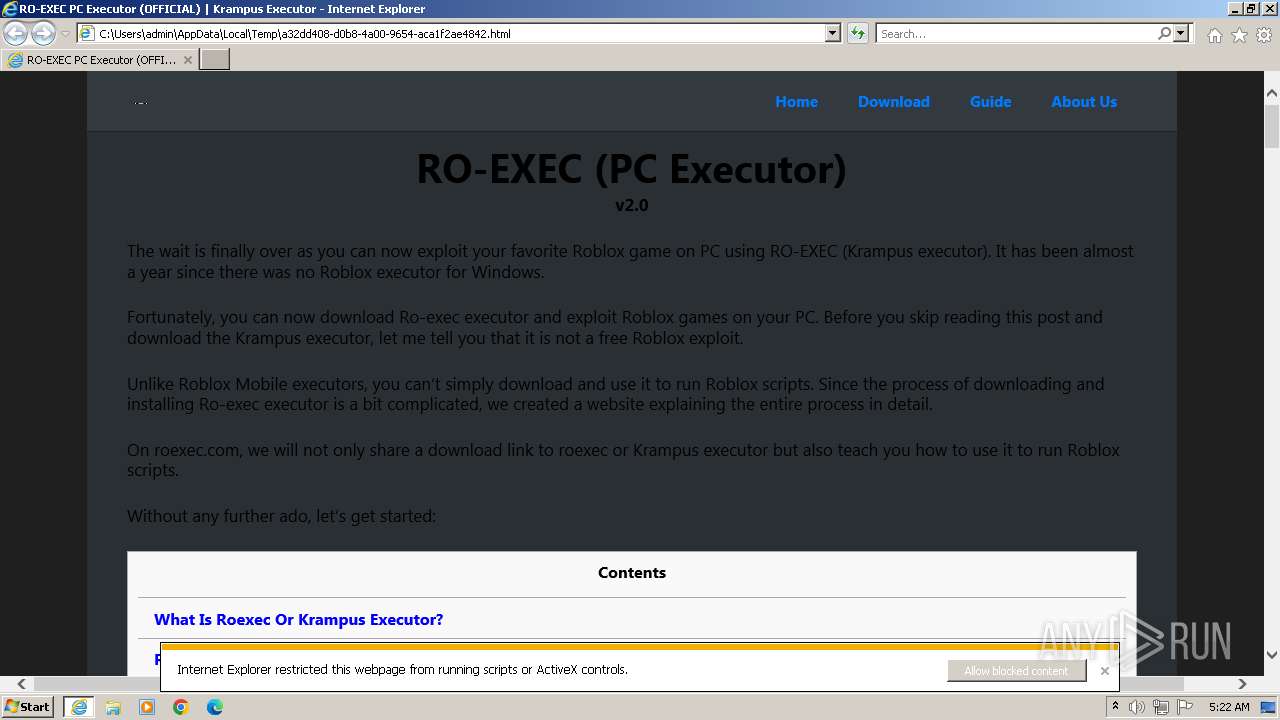Open the Download nav link
Image resolution: width=1280 pixels, height=720 pixels.
click(x=894, y=102)
